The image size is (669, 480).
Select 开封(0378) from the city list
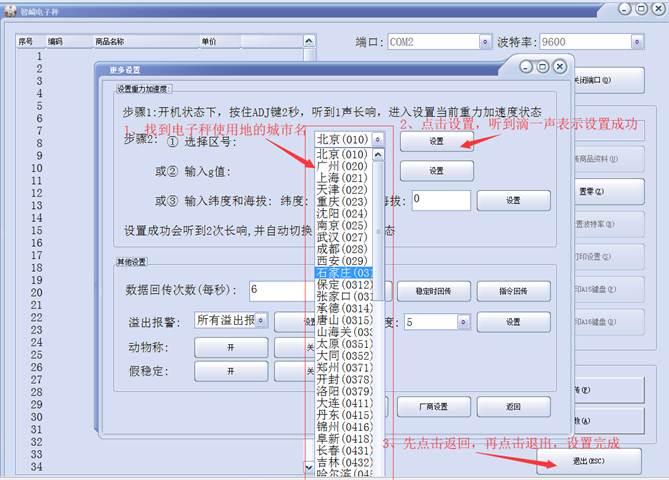pyautogui.click(x=343, y=379)
